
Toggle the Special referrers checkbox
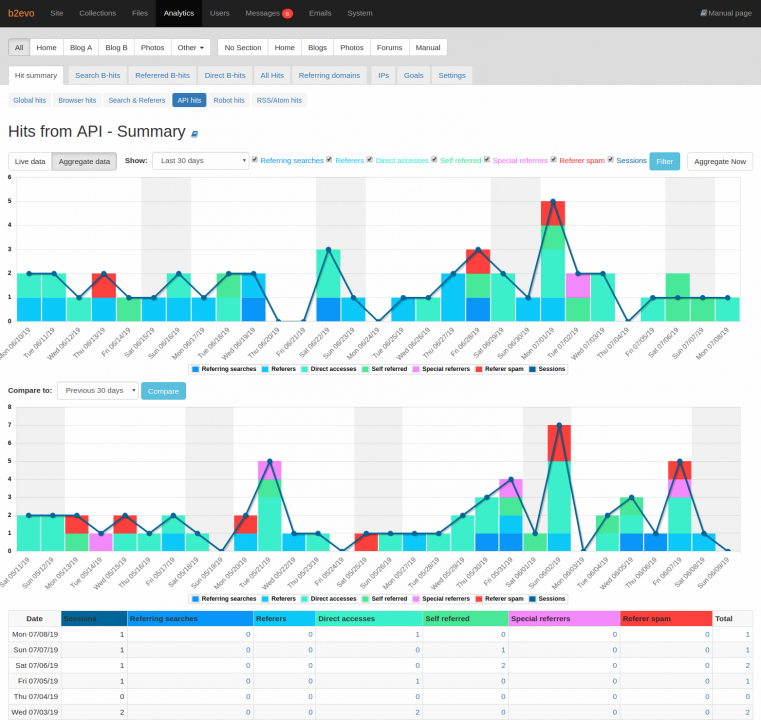[487, 160]
